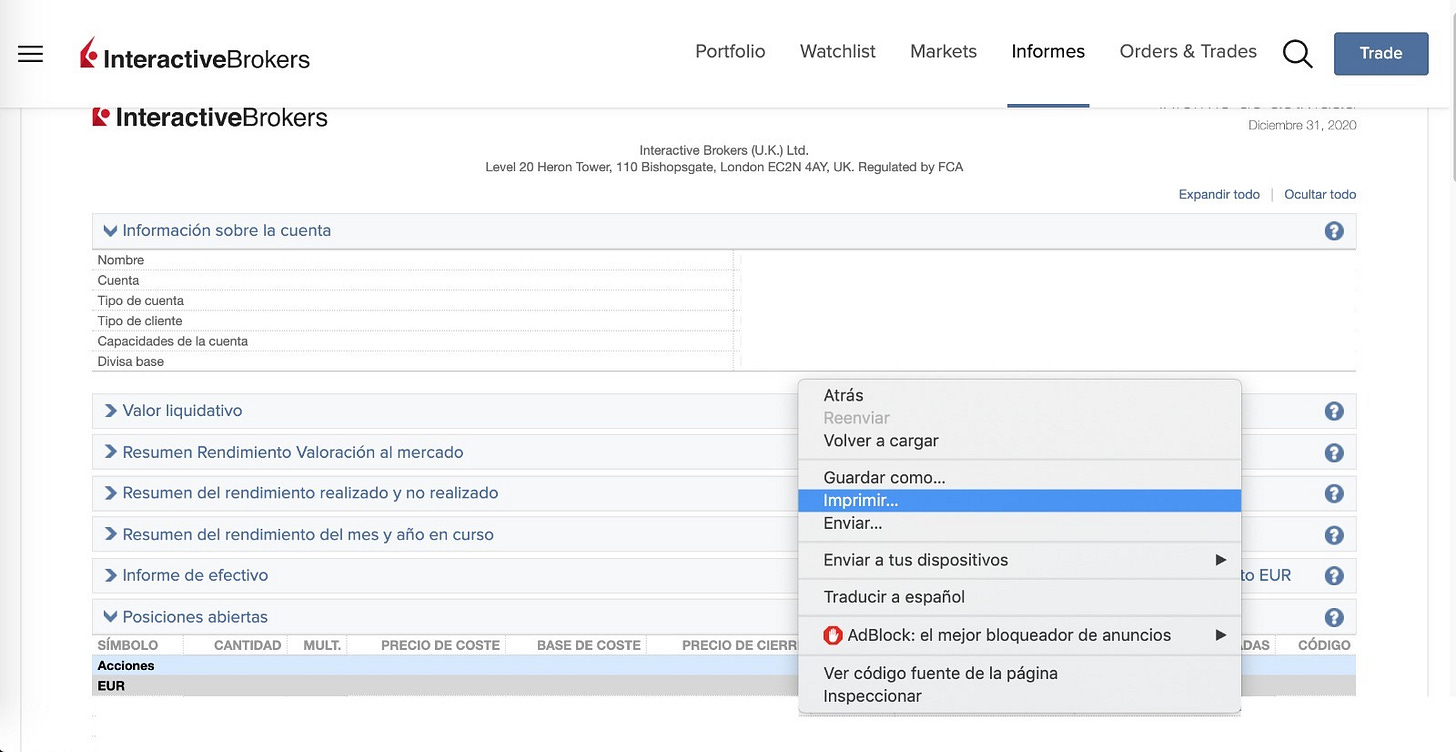Choose Volver a cargar in context menu
Viewport: 1456px width, 752px height.
1019,441
